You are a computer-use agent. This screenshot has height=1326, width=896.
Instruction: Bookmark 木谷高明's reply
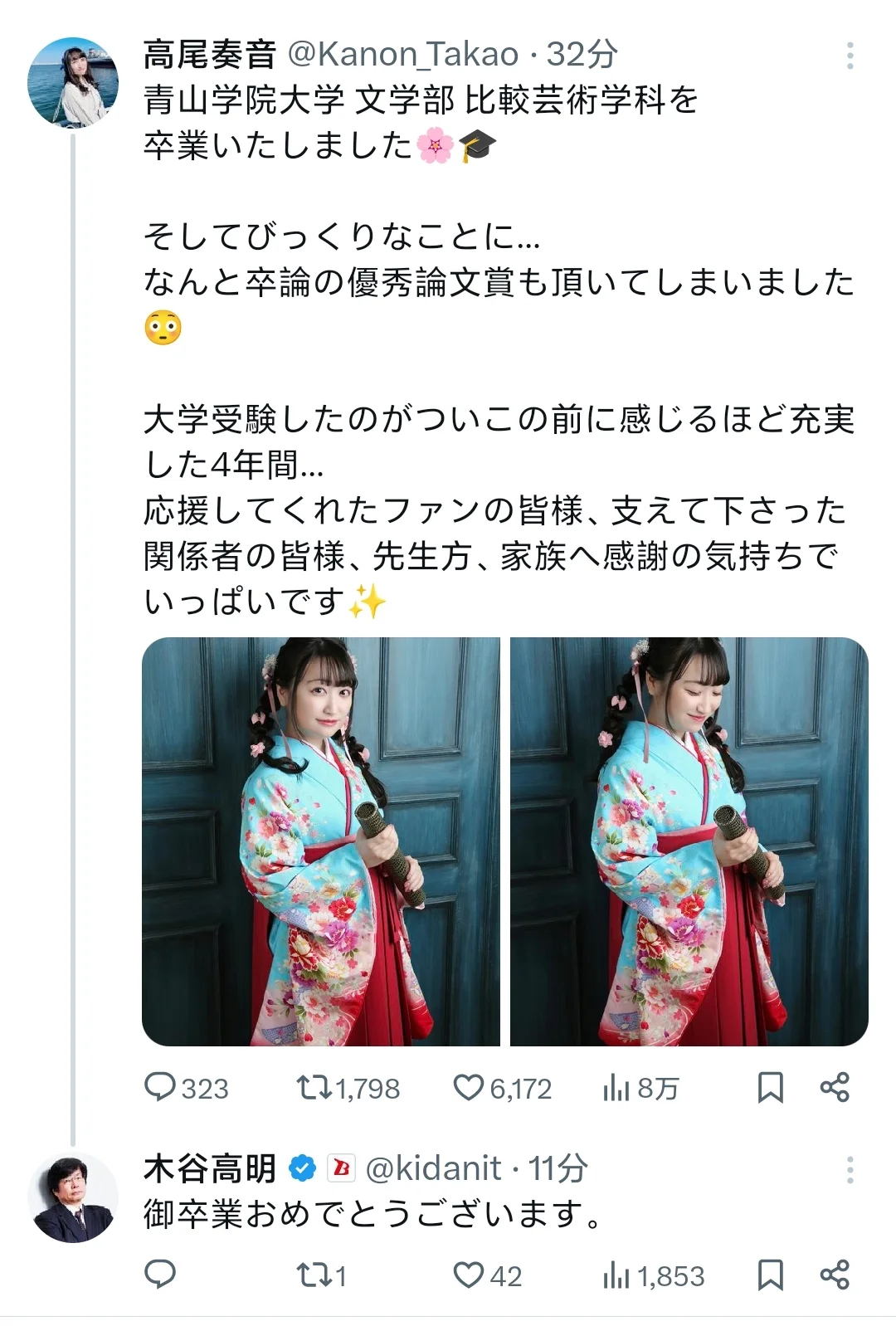pos(771,1275)
